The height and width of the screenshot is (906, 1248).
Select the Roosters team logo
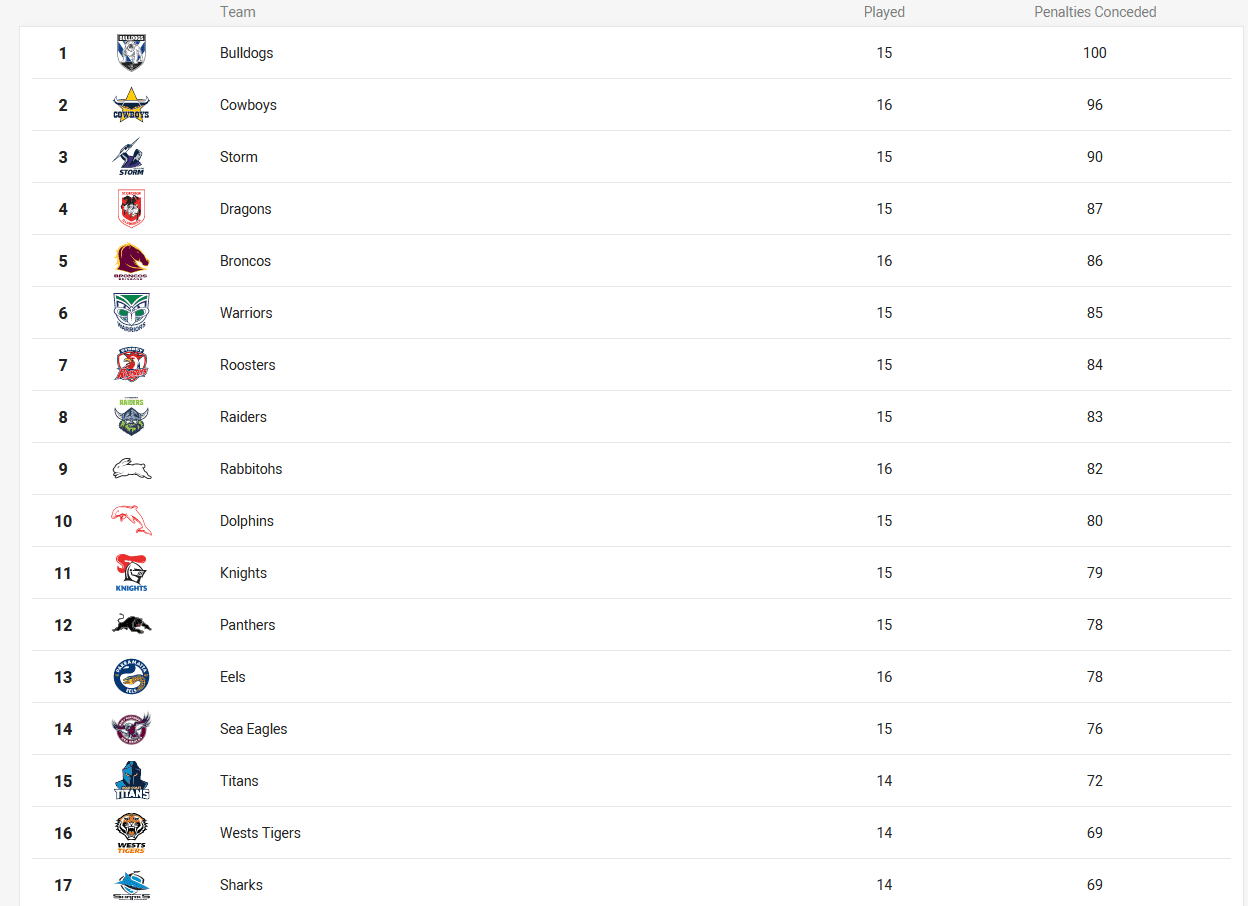pos(131,365)
